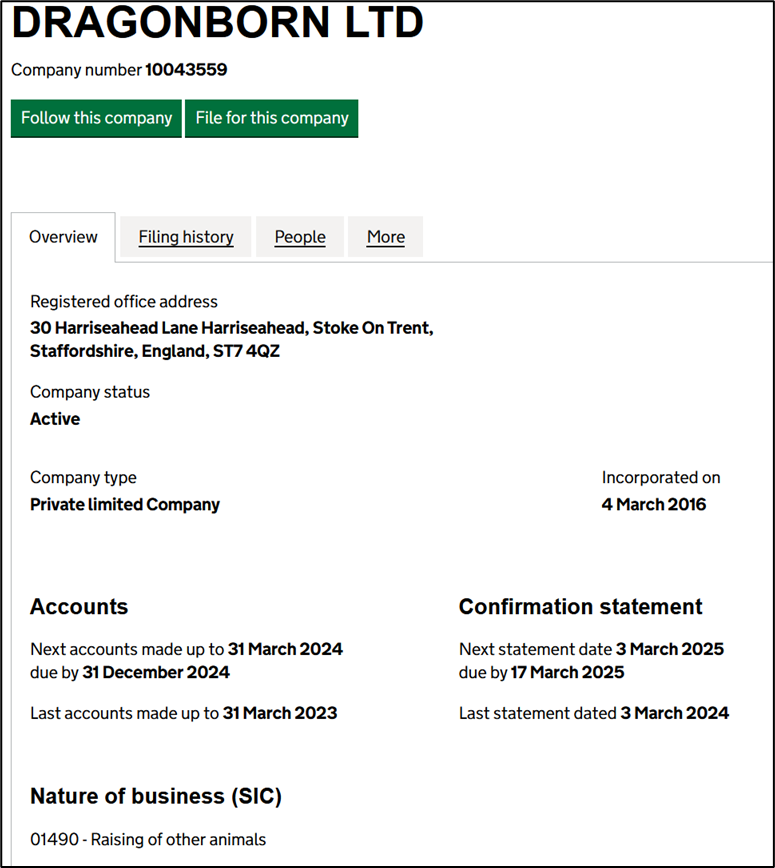Screen dimensions: 775x868
Task: Click the Company status label
Action: click(x=90, y=392)
